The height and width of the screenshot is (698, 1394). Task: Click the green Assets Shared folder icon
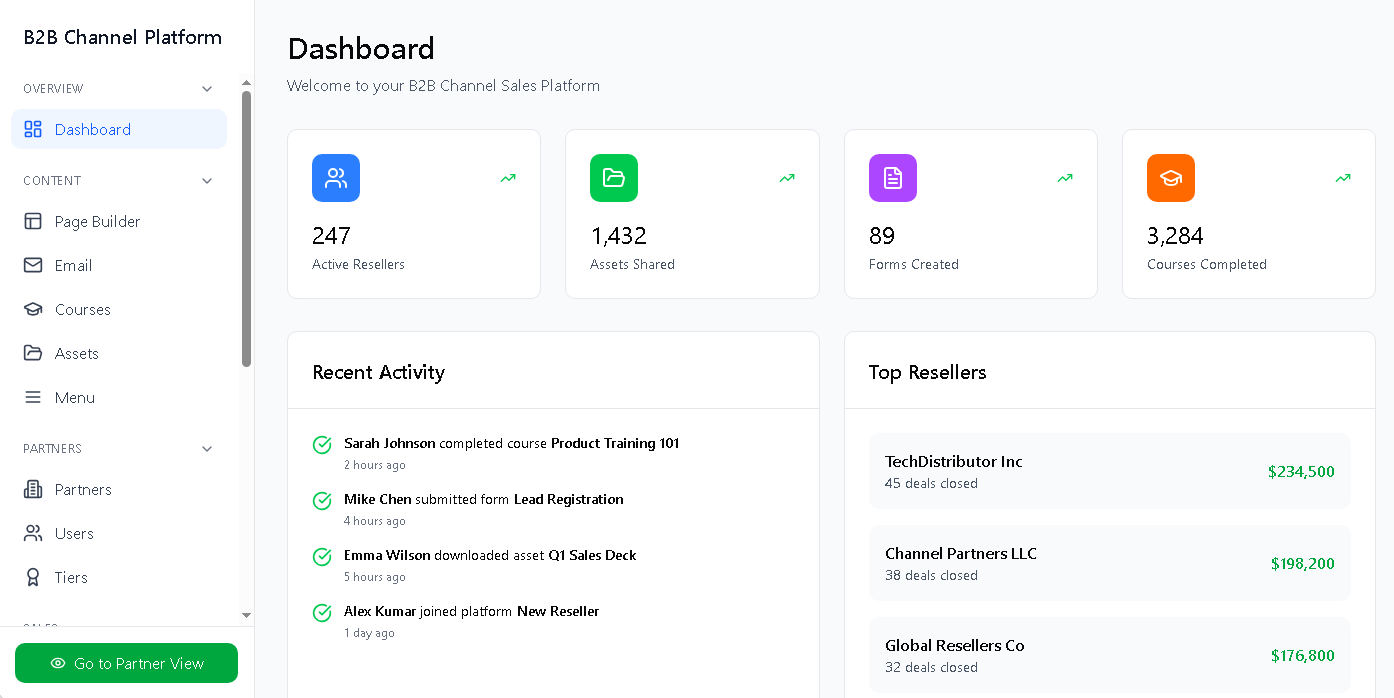[614, 178]
